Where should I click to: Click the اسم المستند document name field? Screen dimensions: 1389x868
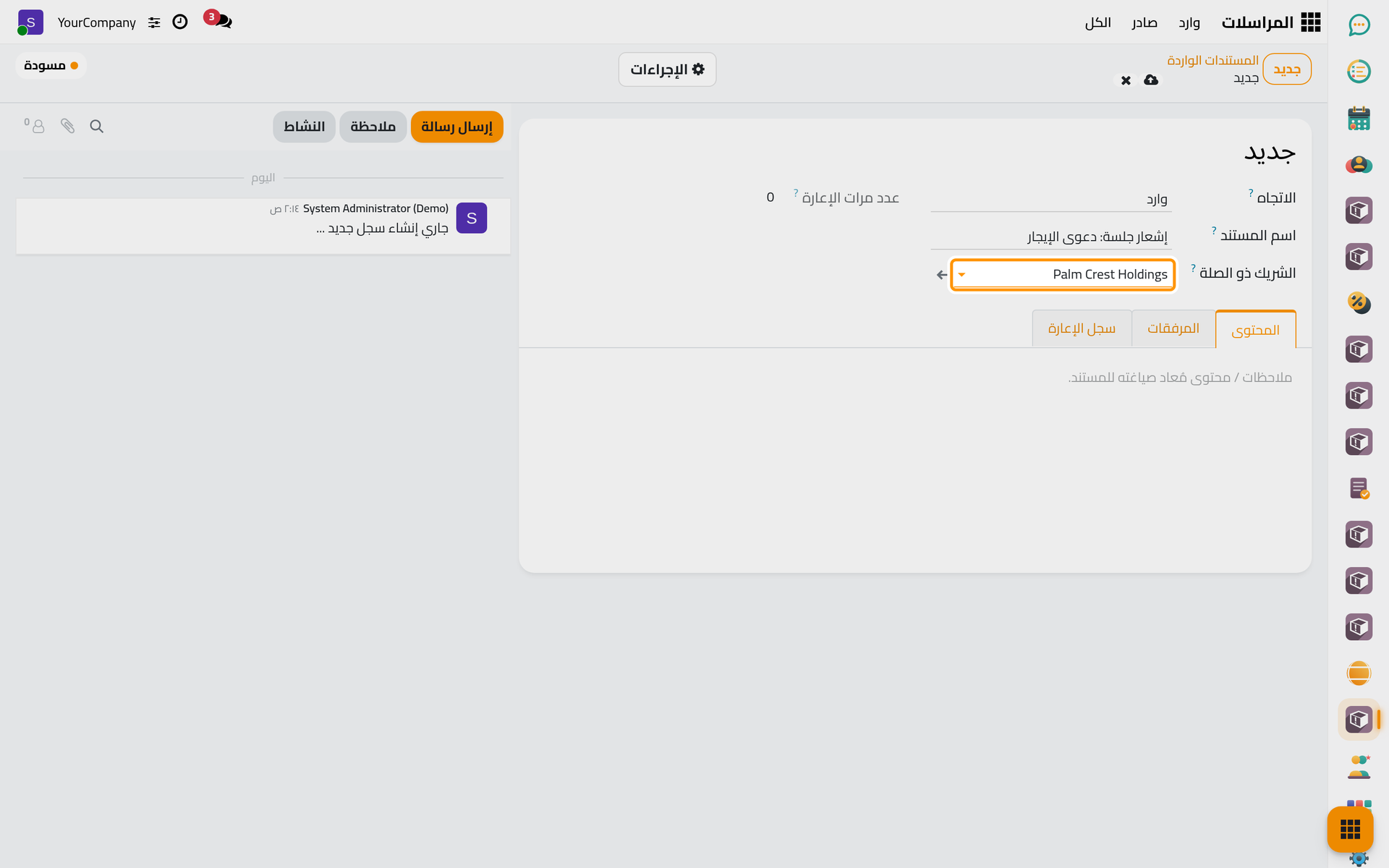(1050, 237)
